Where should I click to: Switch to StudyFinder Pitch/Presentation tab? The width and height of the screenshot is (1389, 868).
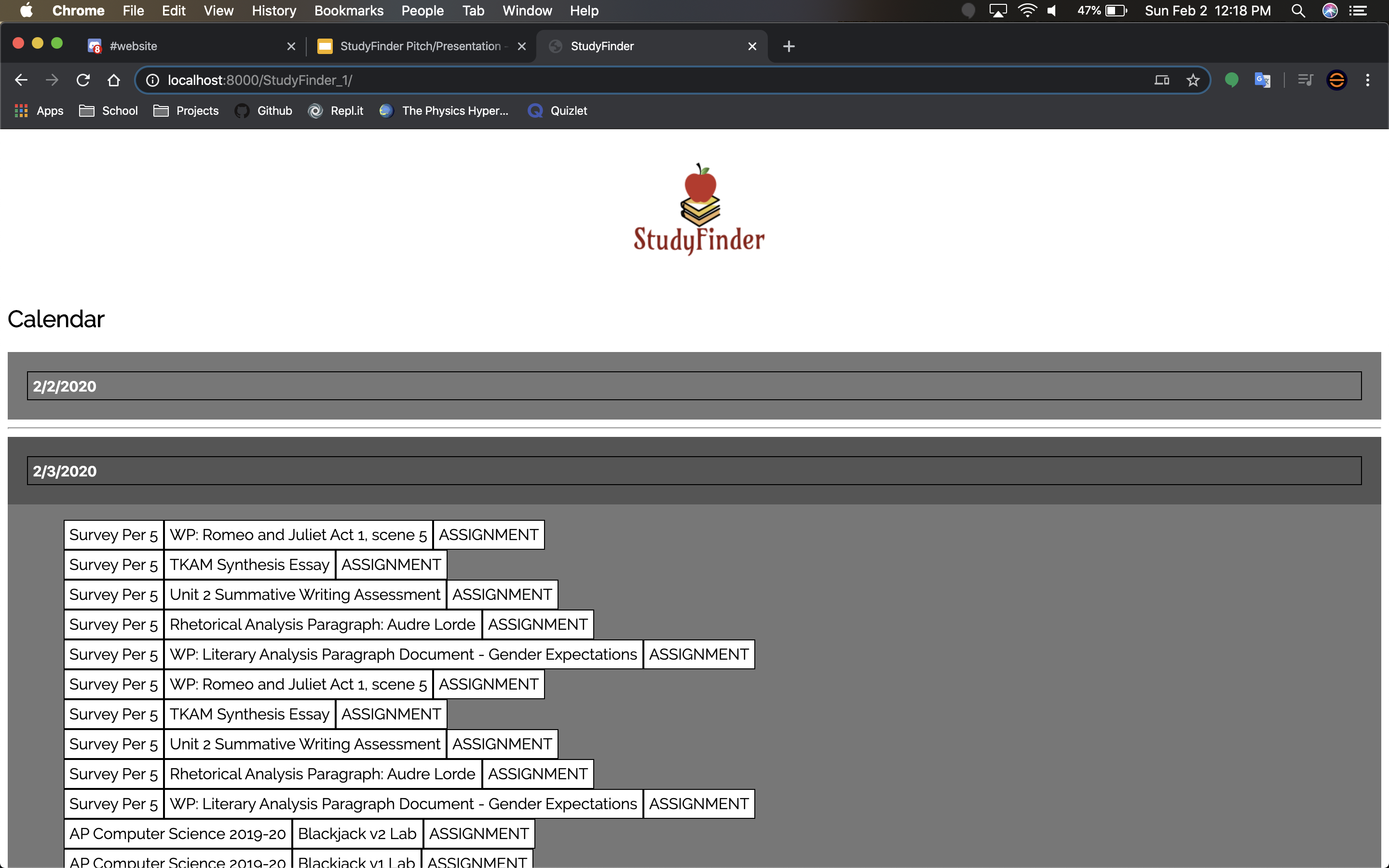(x=419, y=46)
